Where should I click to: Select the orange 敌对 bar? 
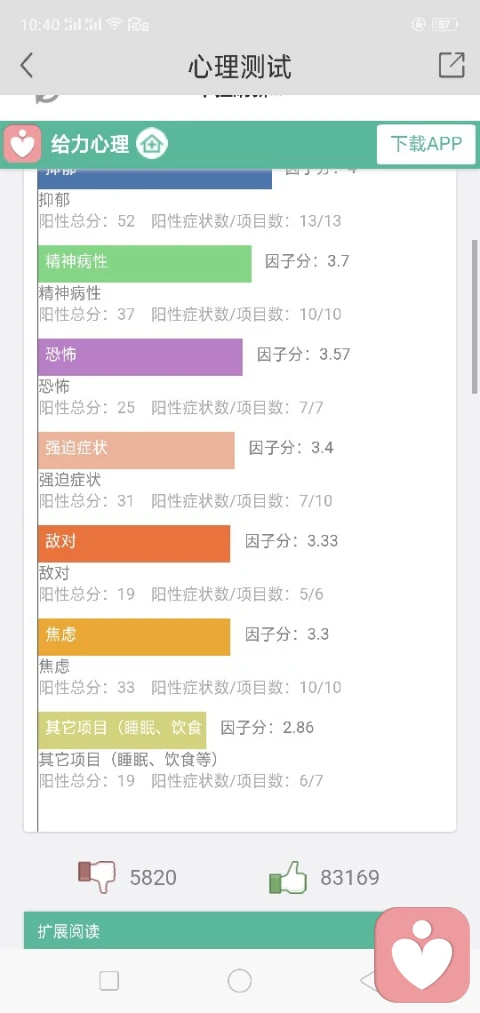coord(134,543)
